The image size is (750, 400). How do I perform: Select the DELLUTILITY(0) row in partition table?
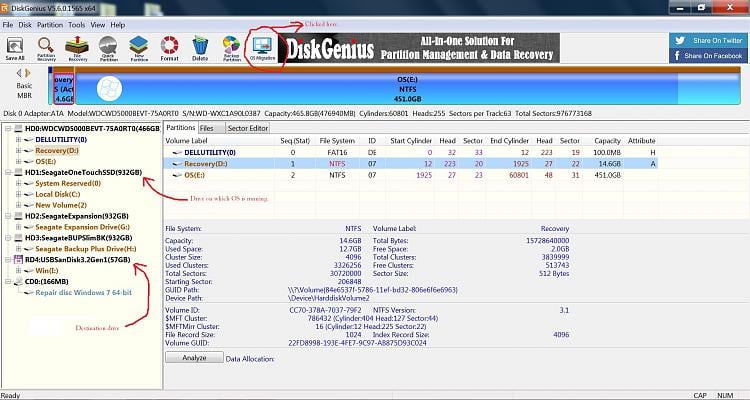click(411, 153)
